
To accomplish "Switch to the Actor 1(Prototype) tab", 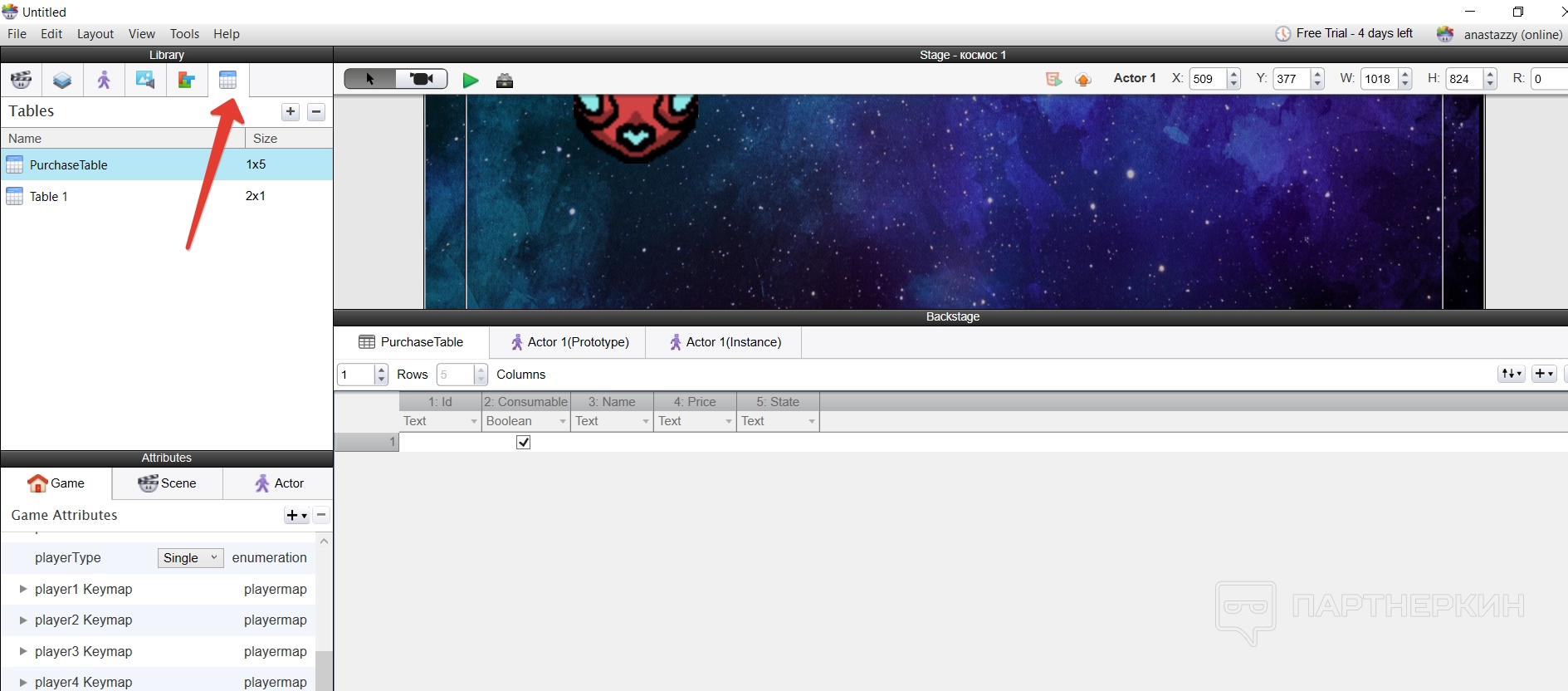I will point(569,342).
